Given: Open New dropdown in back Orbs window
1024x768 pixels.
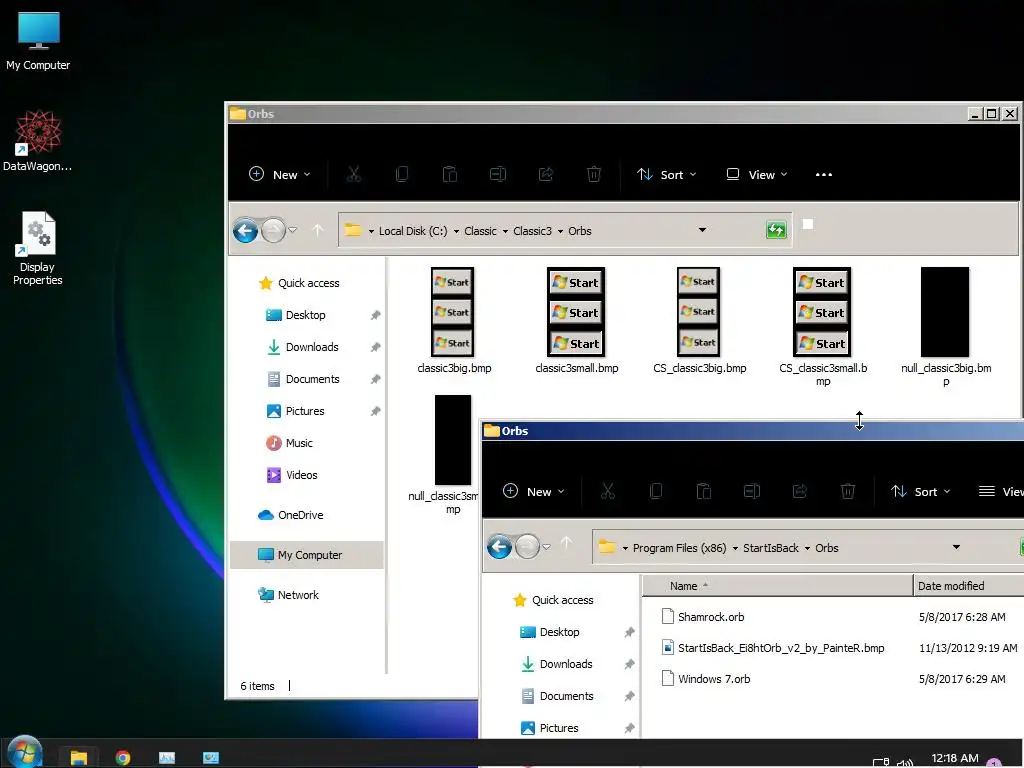Looking at the screenshot, I should click(280, 174).
